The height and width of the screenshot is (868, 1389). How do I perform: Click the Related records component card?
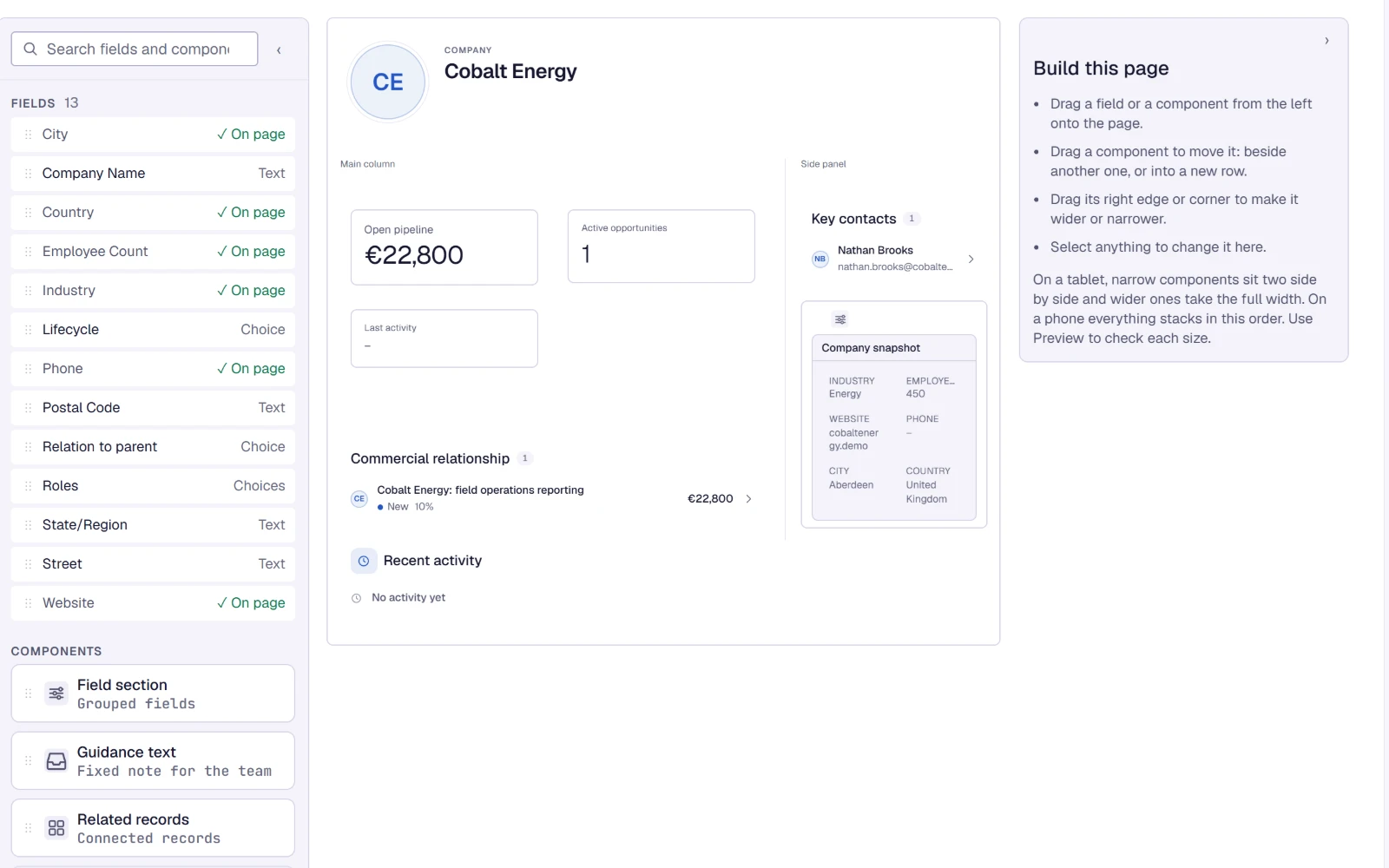coord(153,828)
